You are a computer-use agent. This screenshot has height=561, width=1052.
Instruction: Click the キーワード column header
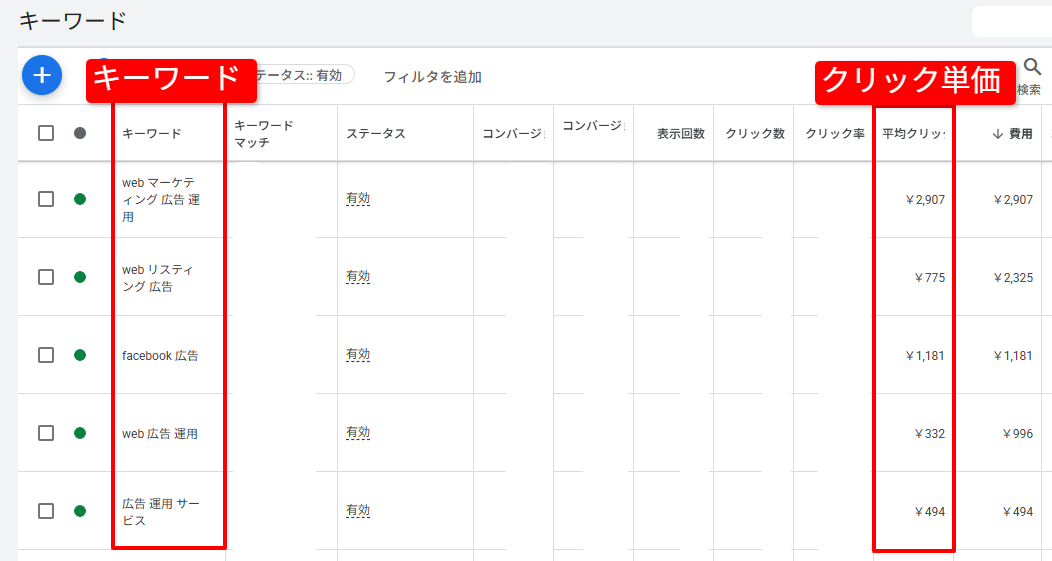point(152,134)
